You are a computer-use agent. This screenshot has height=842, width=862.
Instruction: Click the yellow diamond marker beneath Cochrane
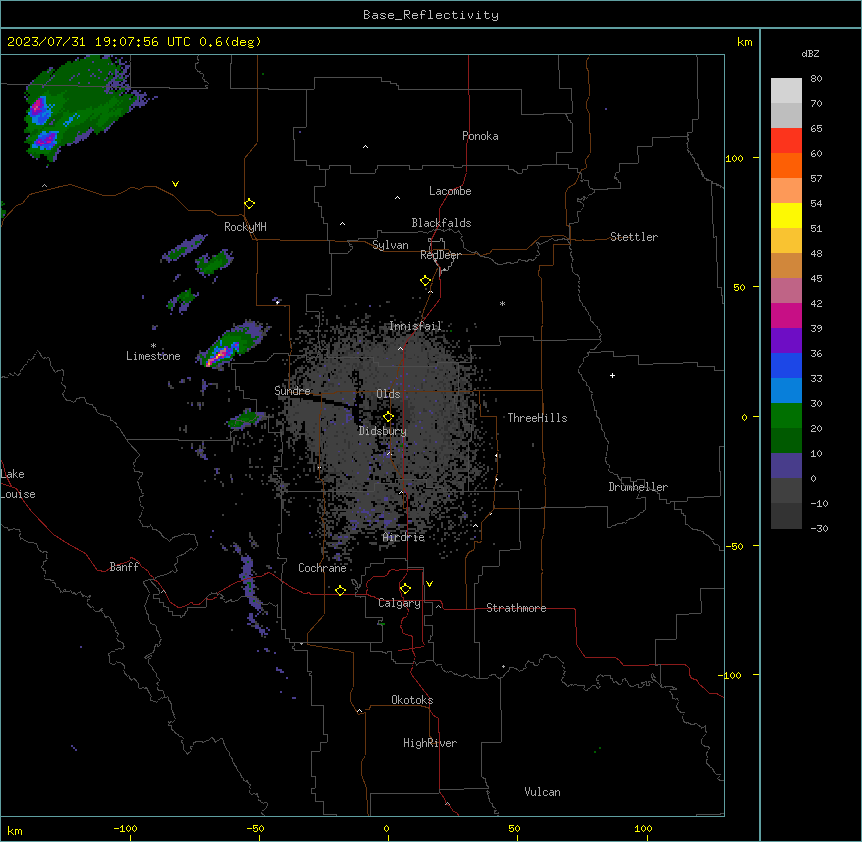point(340,590)
